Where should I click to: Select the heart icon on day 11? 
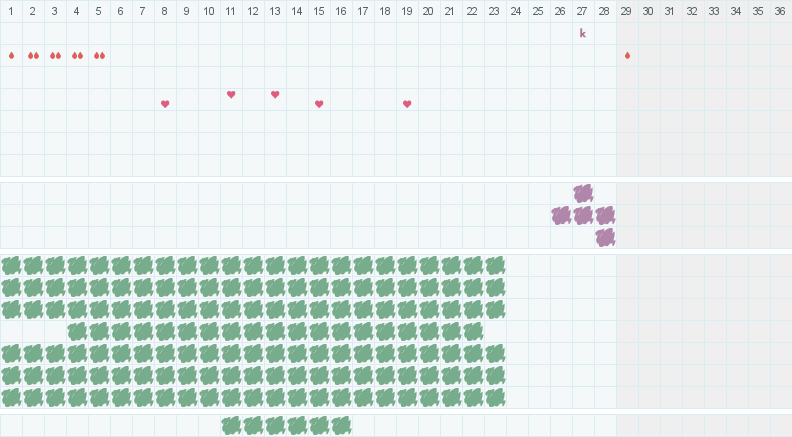coord(231,95)
